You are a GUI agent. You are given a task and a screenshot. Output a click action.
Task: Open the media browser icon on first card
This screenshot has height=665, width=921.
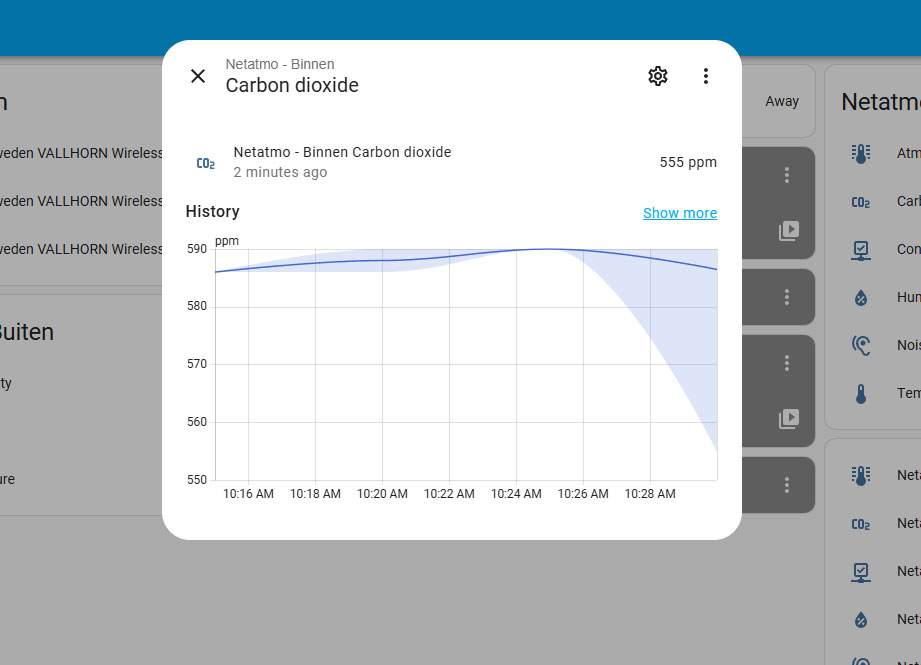789,231
